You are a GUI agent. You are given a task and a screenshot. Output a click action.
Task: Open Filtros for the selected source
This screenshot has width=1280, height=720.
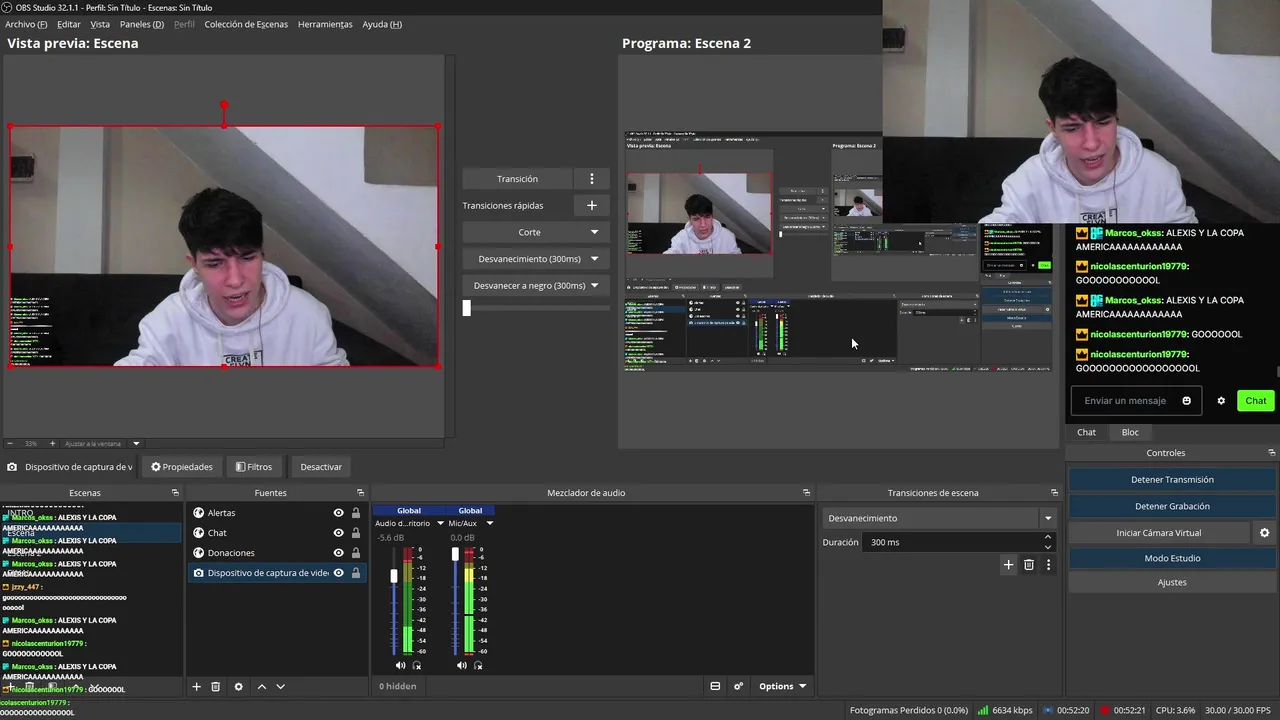[x=254, y=467]
